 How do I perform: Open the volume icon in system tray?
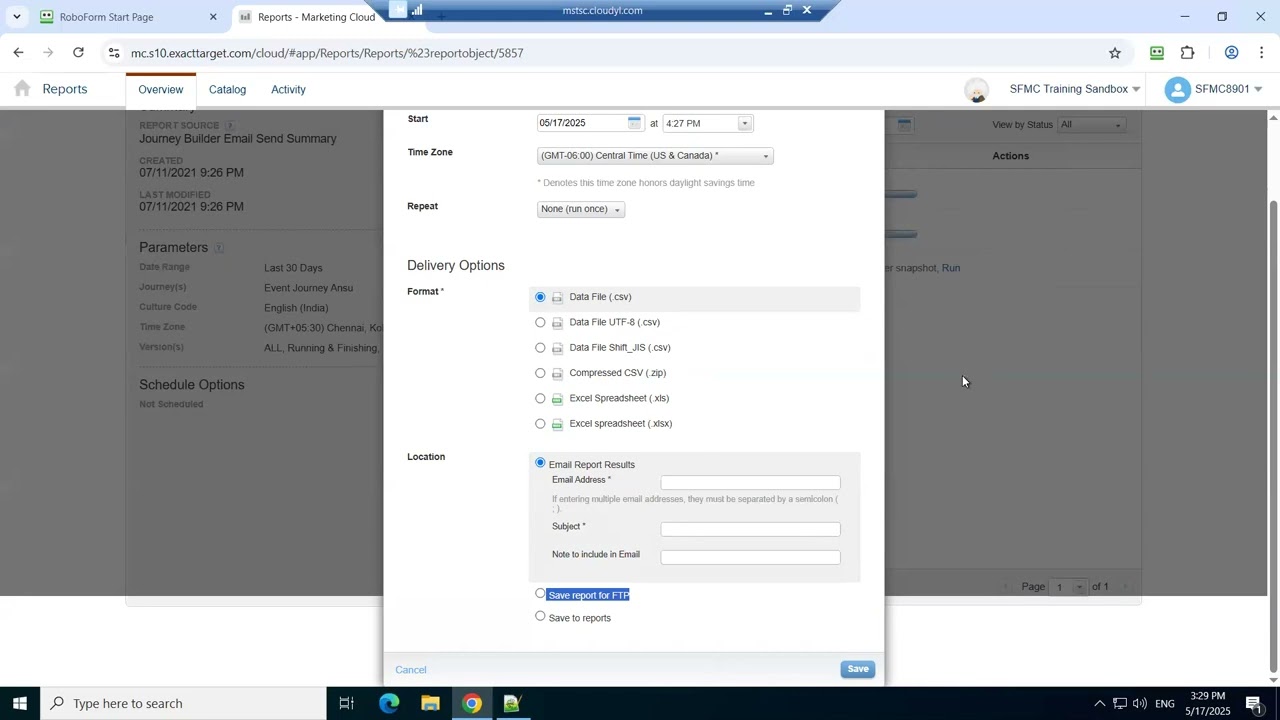1140,704
